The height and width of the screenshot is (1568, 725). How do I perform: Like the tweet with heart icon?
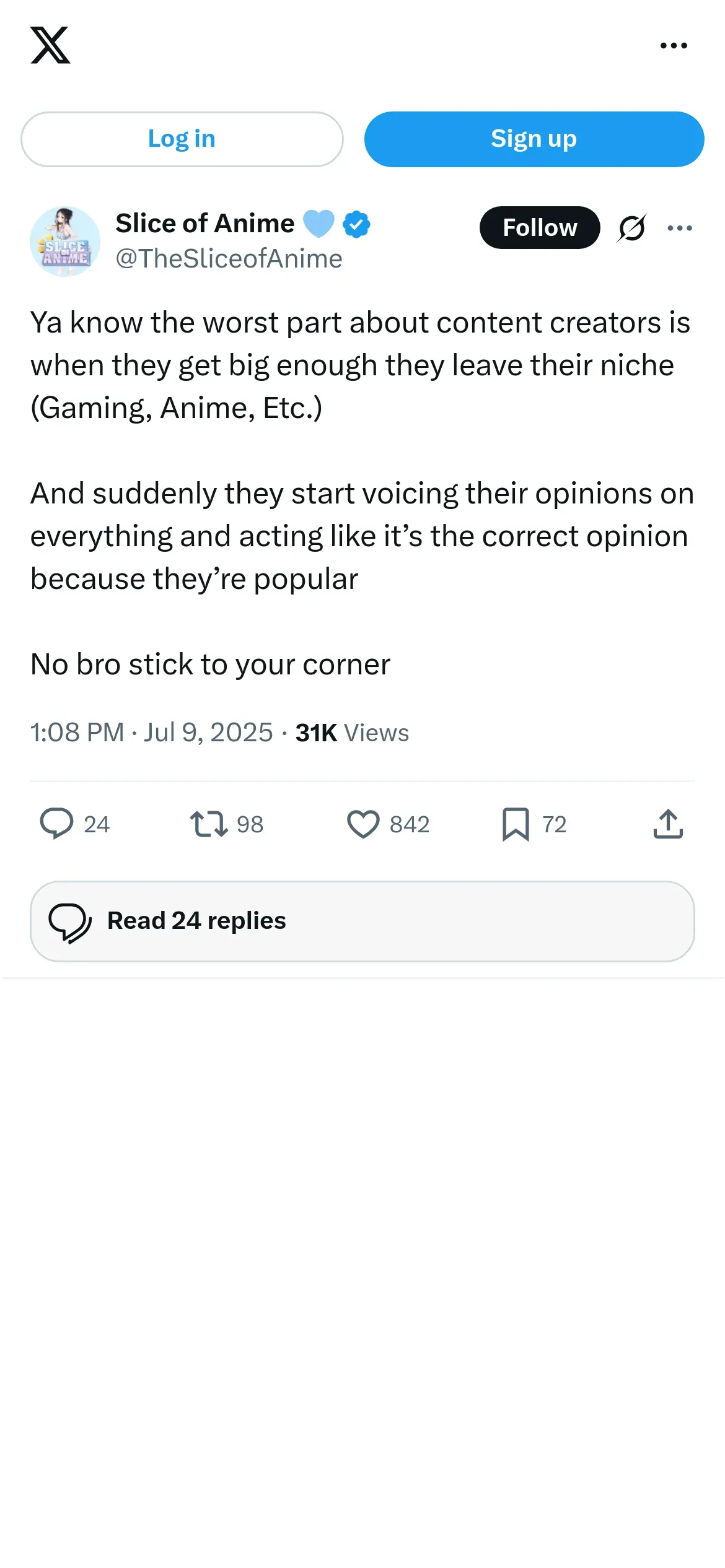click(x=363, y=824)
